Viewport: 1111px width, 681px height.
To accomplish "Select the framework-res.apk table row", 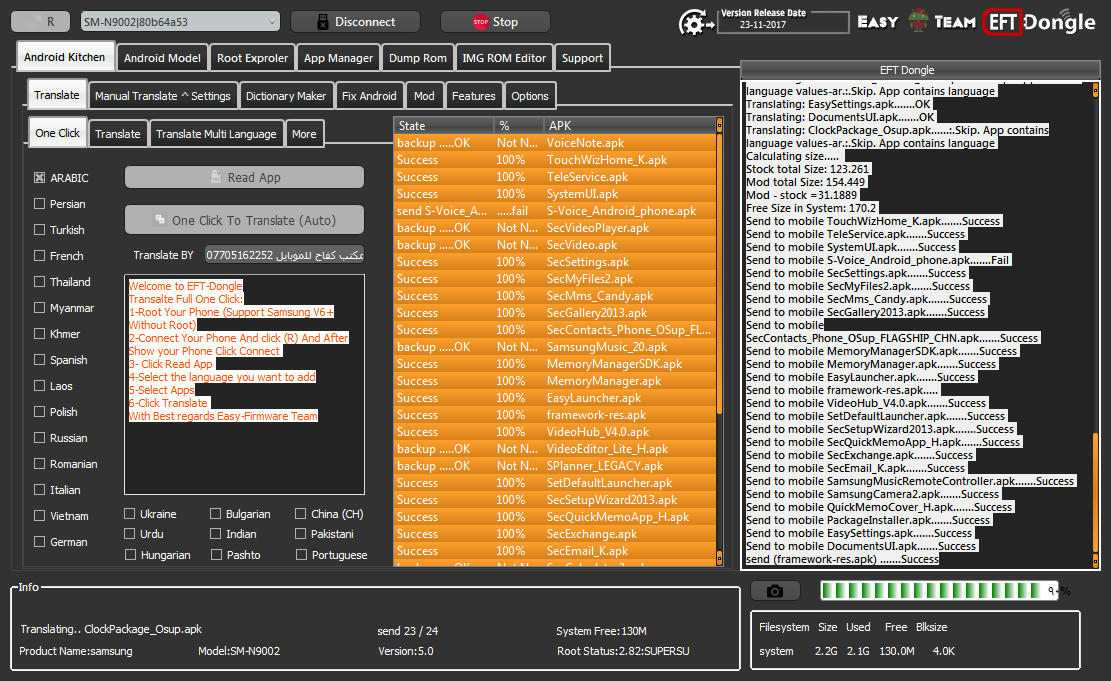I will click(x=555, y=415).
